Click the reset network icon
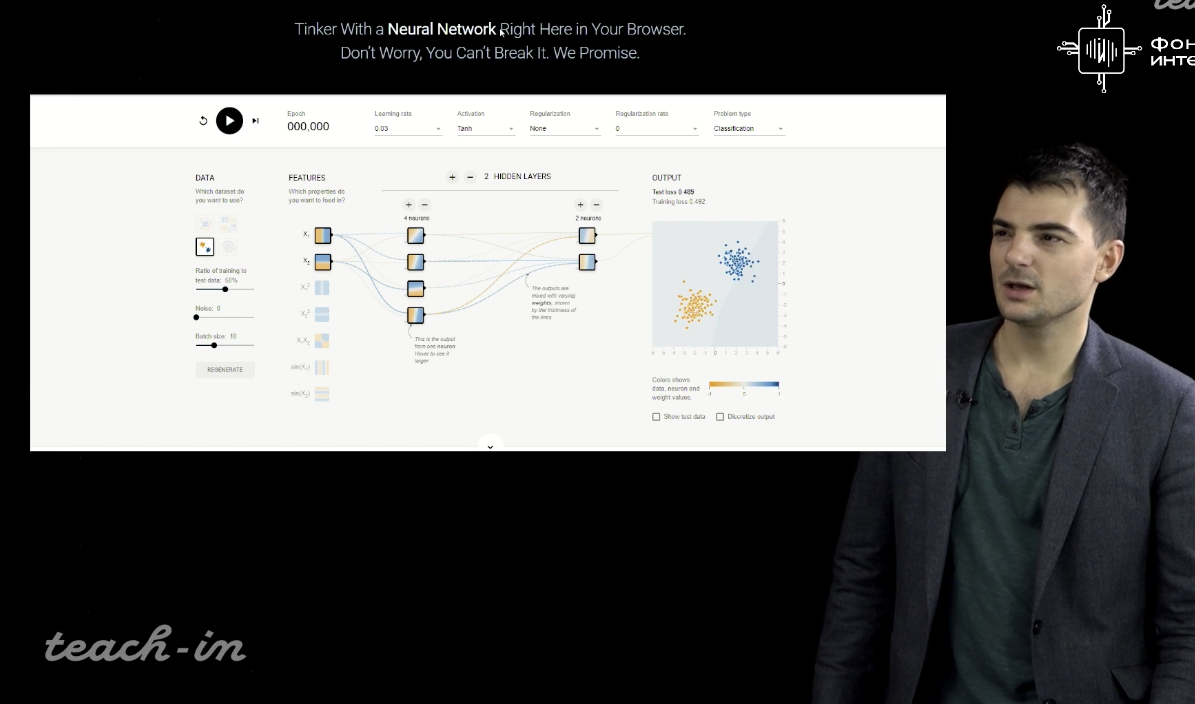The image size is (1195, 704). point(203,121)
